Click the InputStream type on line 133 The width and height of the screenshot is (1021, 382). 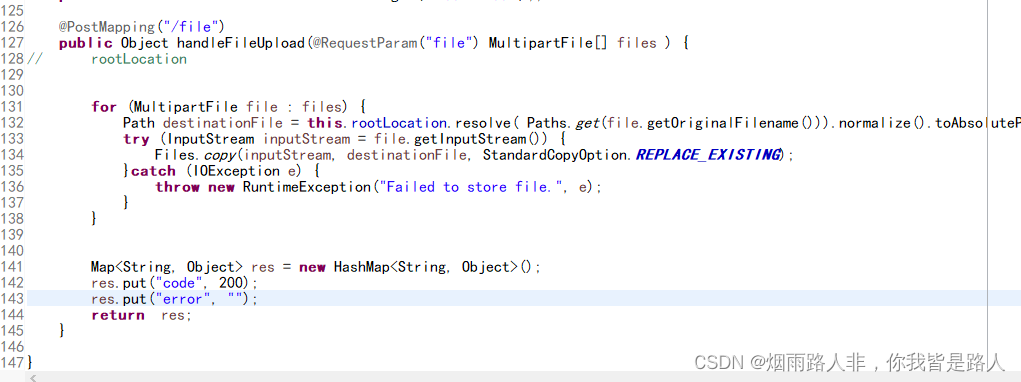tap(211, 139)
